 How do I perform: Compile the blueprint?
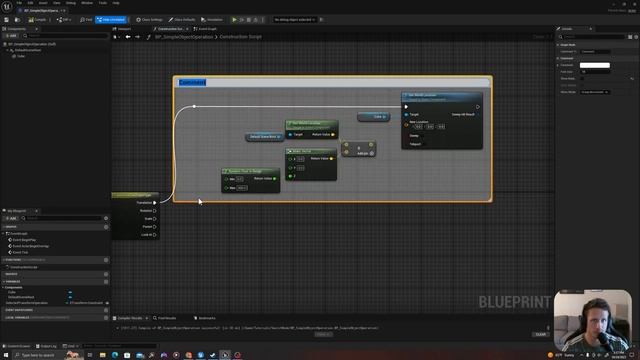tap(37, 20)
